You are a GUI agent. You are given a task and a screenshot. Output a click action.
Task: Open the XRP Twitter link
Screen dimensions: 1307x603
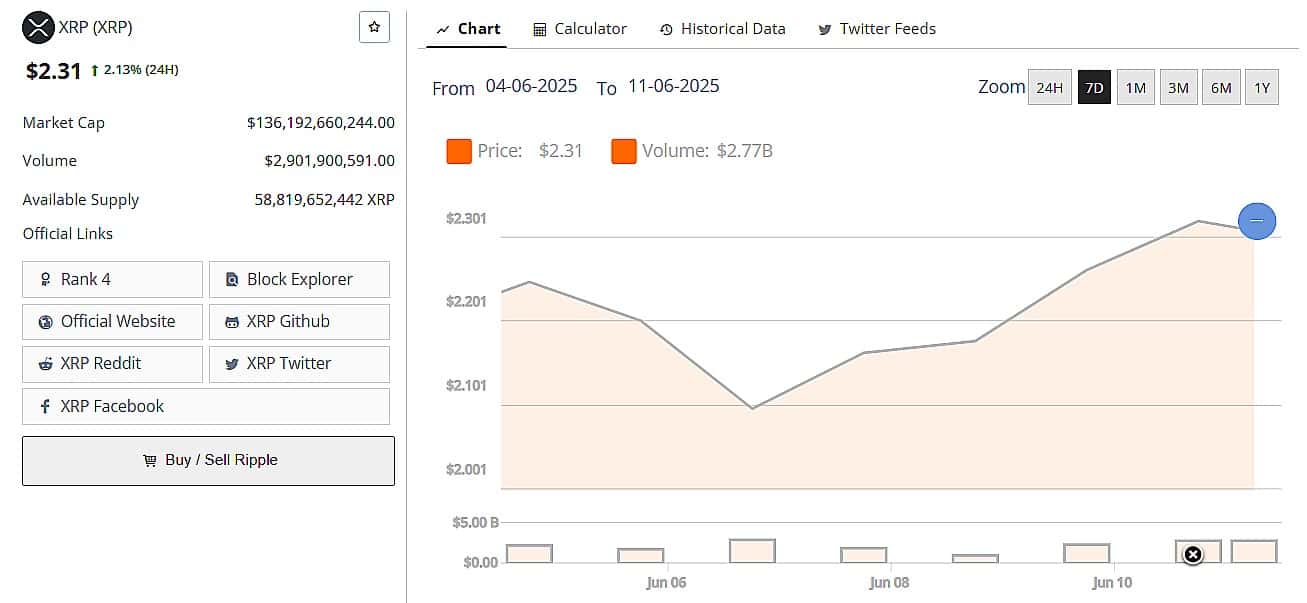299,364
